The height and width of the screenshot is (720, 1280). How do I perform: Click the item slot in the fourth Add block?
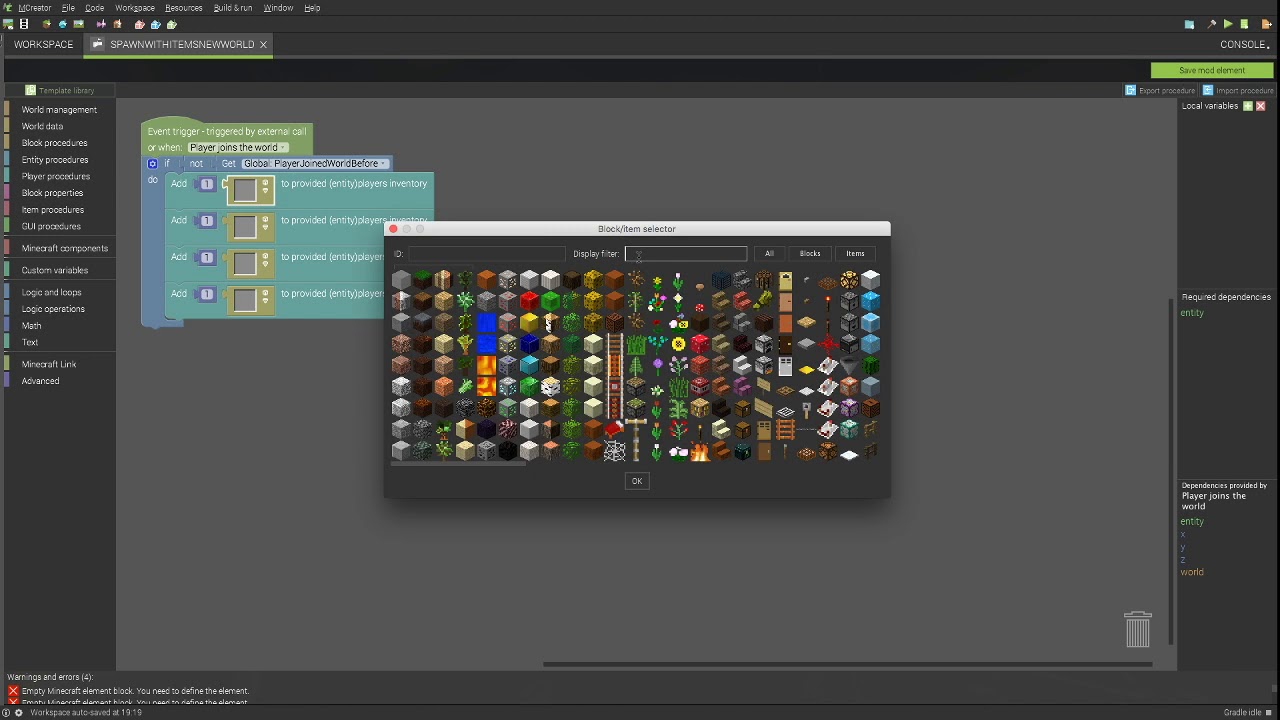(245, 300)
